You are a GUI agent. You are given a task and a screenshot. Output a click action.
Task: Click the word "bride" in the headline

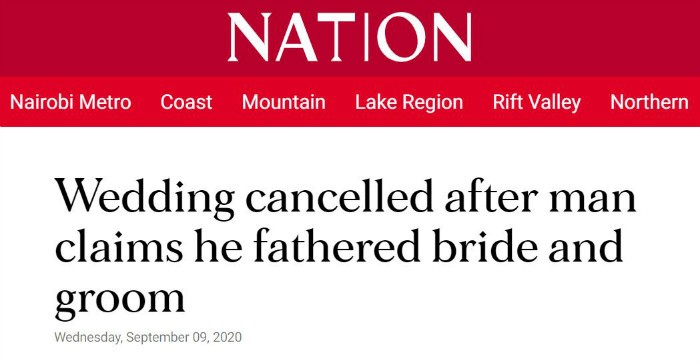coord(484,245)
